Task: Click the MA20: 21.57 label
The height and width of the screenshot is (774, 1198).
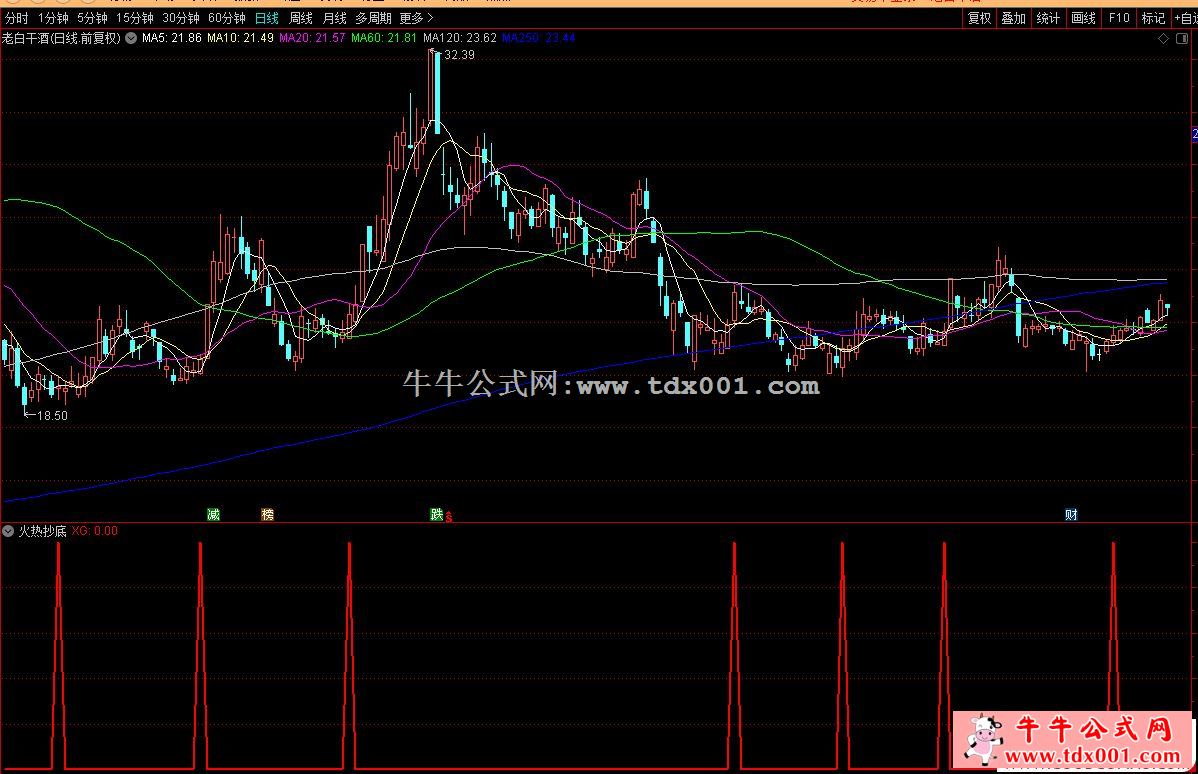Action: (x=312, y=37)
